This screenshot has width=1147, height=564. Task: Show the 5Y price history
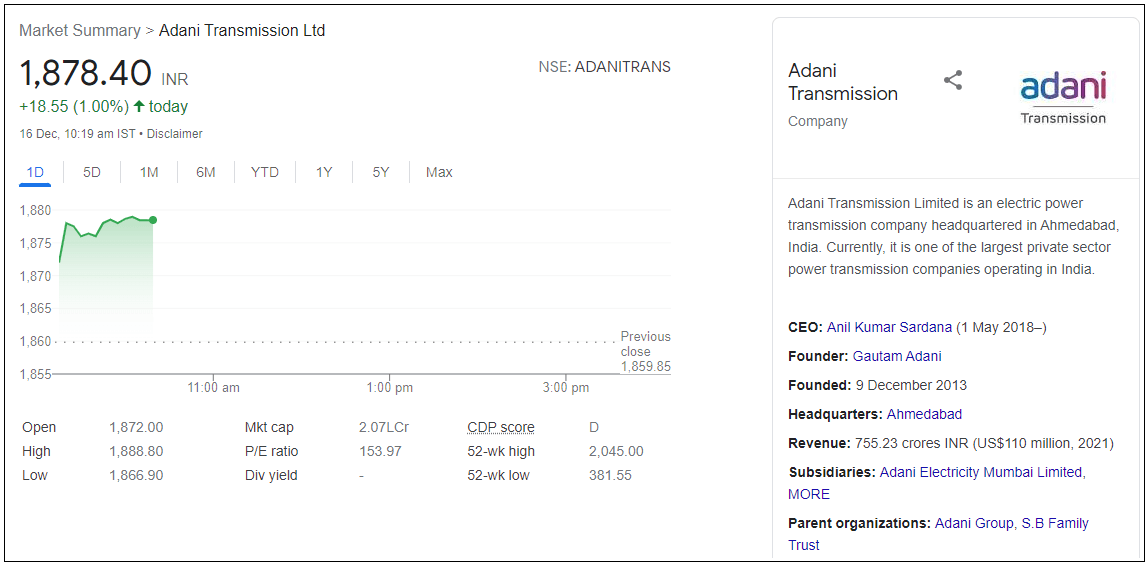tap(381, 172)
